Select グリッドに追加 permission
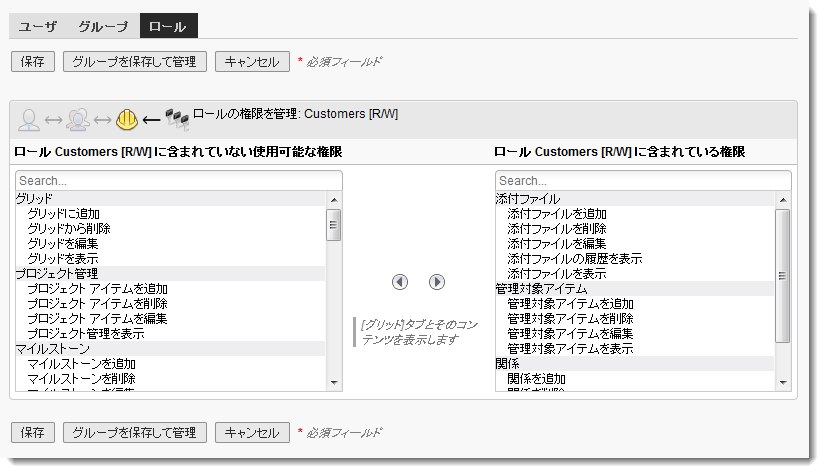Screen dimensions: 824x473 (x=170, y=214)
